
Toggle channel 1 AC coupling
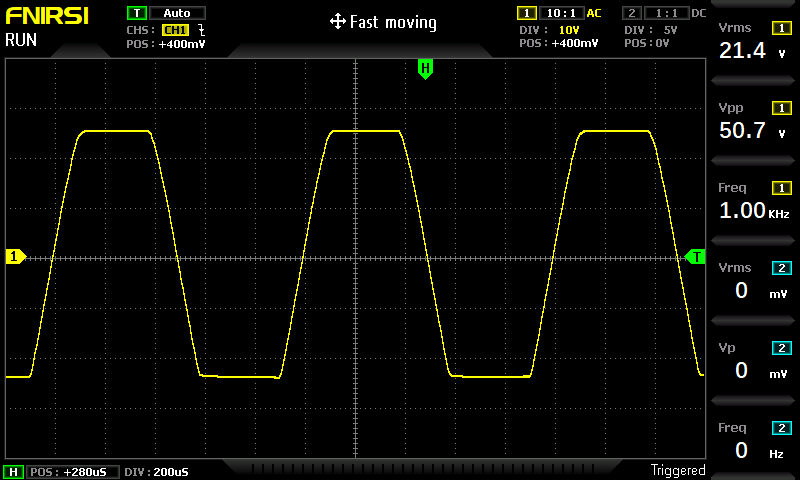(x=594, y=13)
